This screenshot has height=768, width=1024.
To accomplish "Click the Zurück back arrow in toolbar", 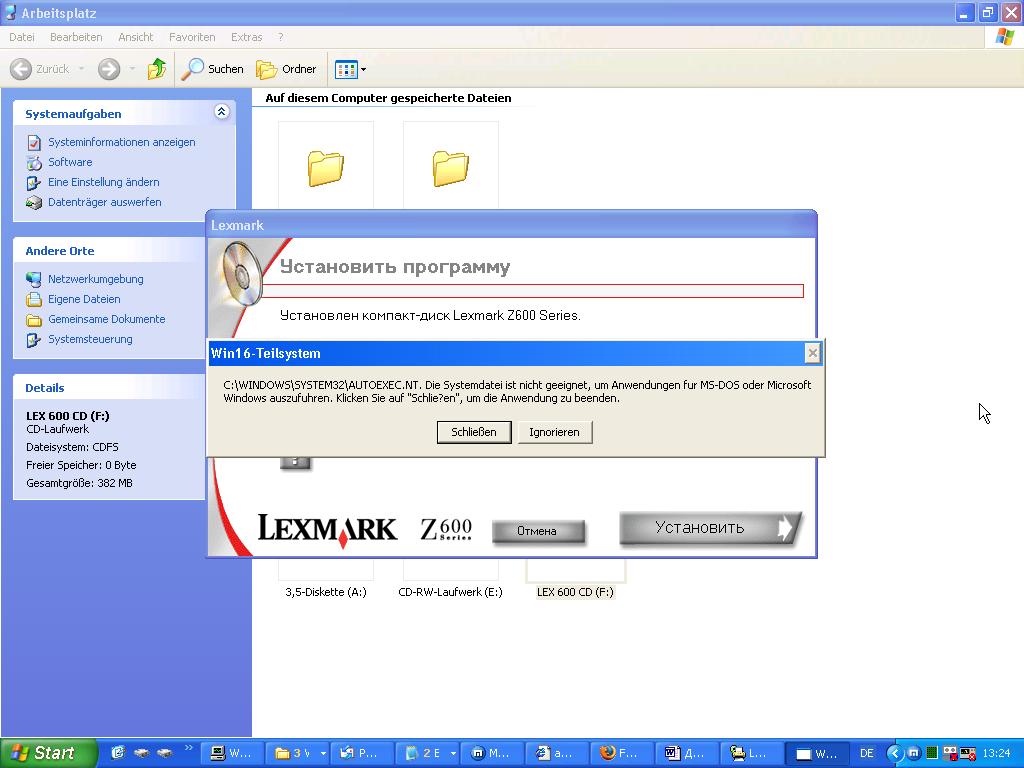I will [x=21, y=69].
